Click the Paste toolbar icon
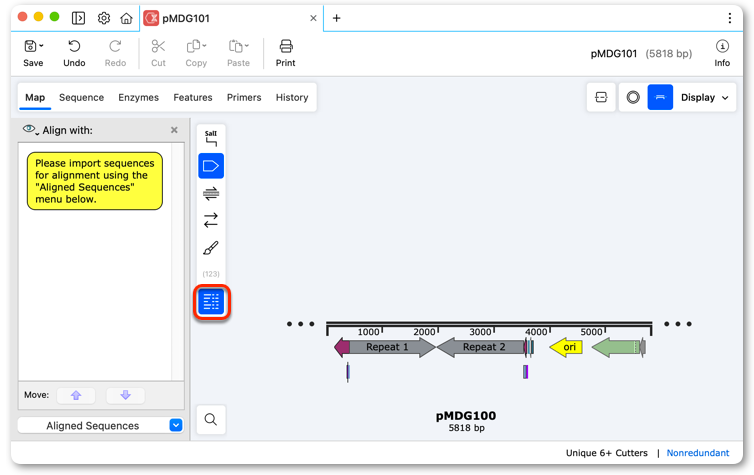The image size is (754, 475). coord(235,46)
